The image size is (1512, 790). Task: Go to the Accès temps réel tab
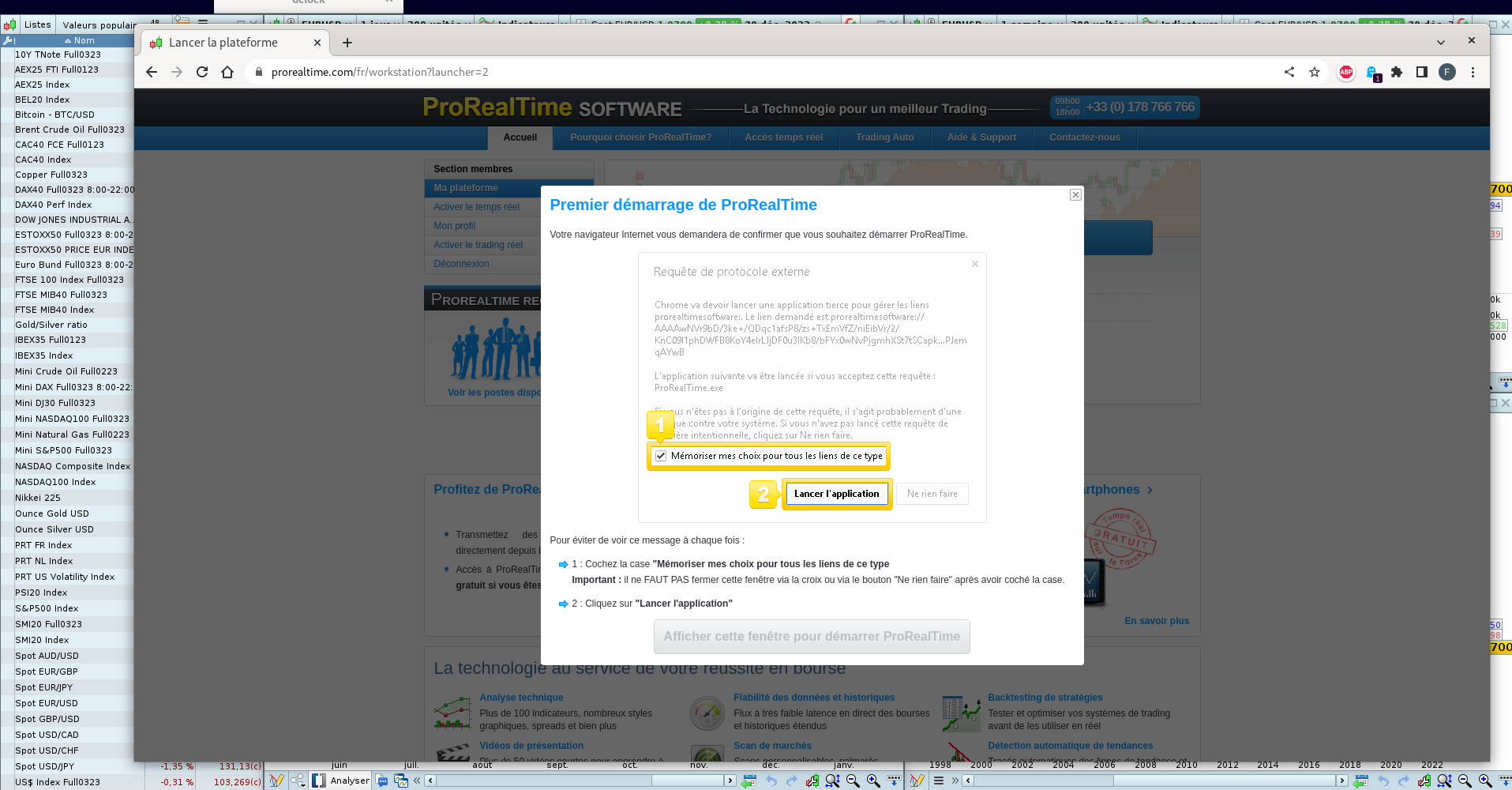click(x=784, y=137)
